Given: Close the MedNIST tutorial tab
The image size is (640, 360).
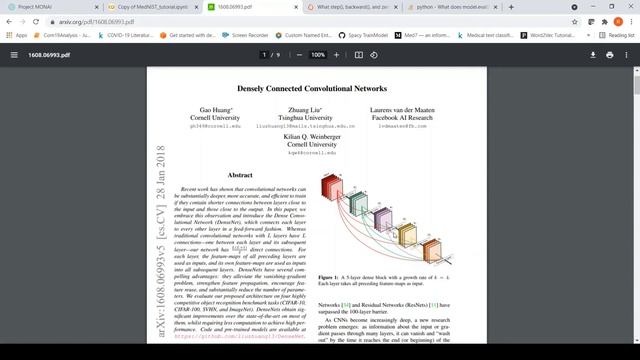Looking at the screenshot, I should 196,7.
